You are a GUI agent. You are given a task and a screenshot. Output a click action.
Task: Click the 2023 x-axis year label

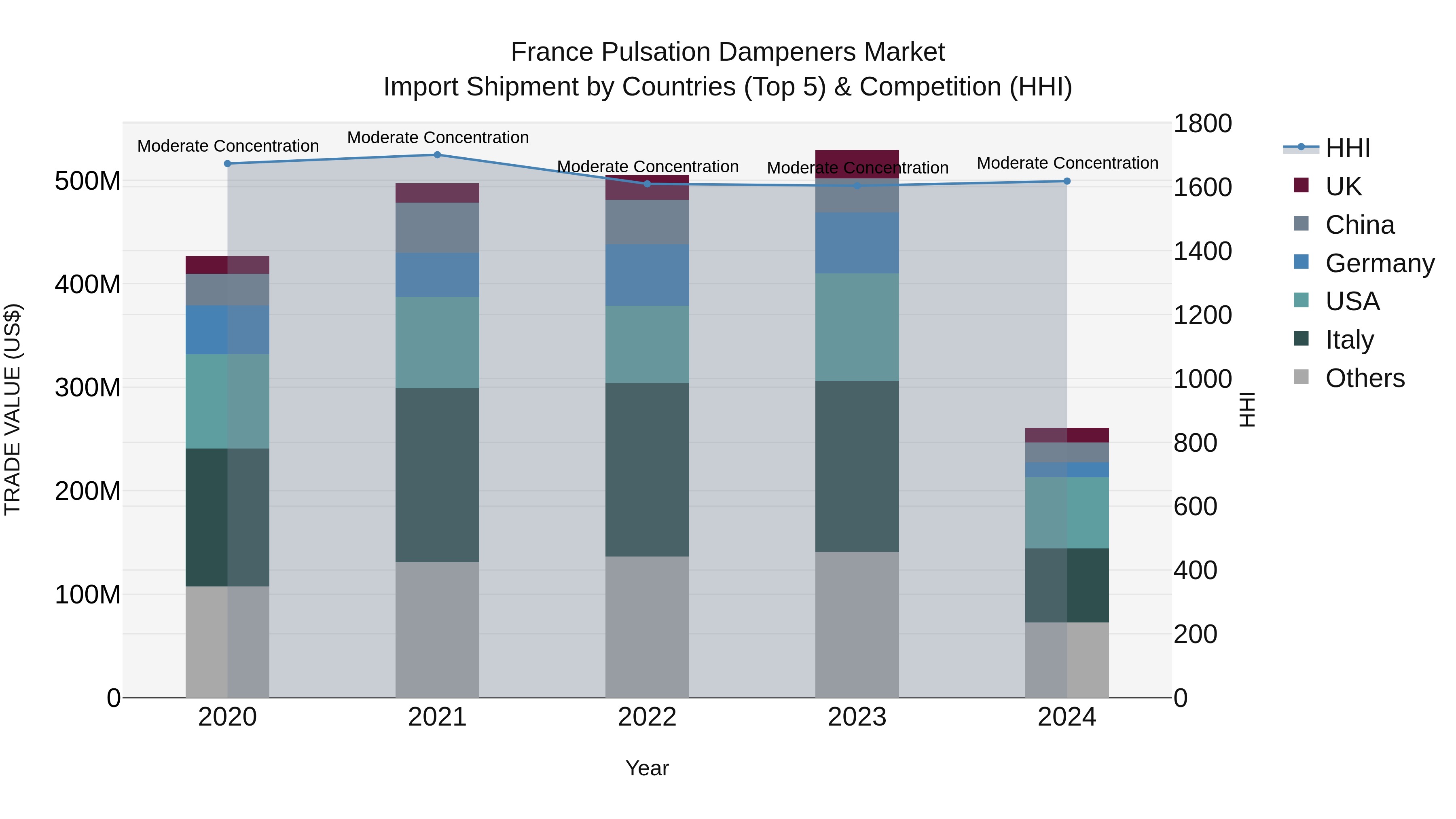(x=857, y=717)
